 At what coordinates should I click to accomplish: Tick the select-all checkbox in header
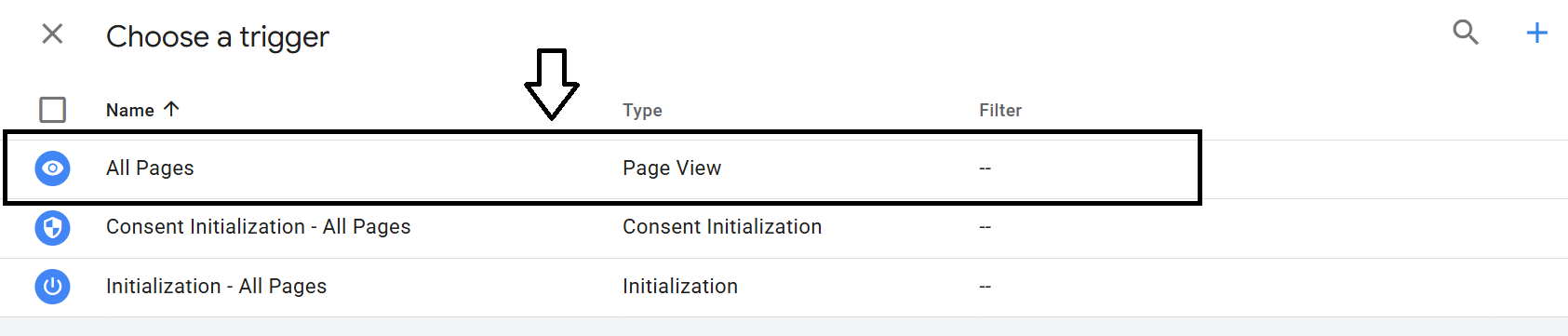pyautogui.click(x=53, y=110)
